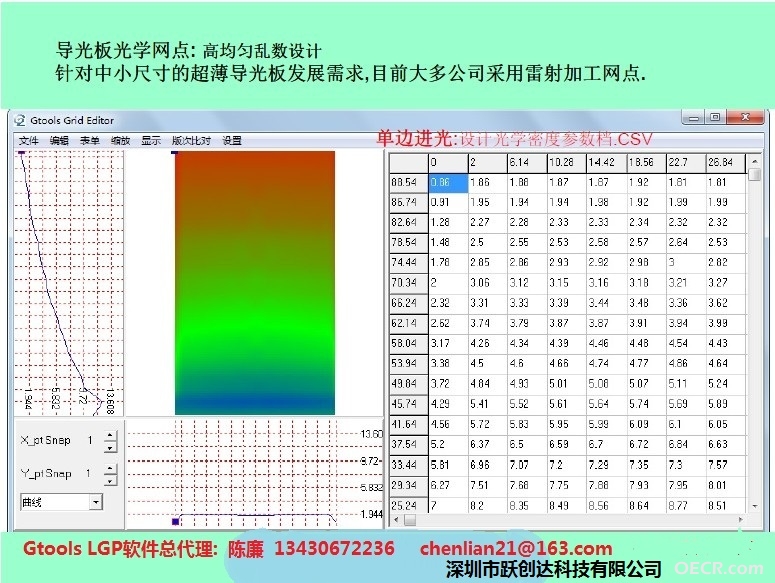Select row header 66.24

408,303
